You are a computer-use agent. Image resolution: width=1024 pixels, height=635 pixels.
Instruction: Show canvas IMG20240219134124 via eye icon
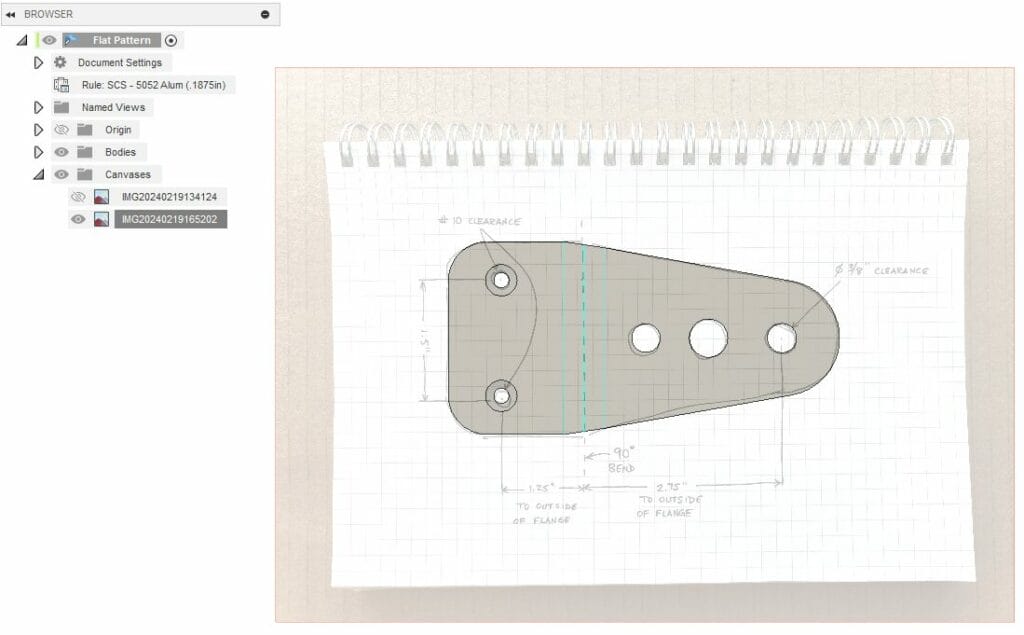click(78, 197)
